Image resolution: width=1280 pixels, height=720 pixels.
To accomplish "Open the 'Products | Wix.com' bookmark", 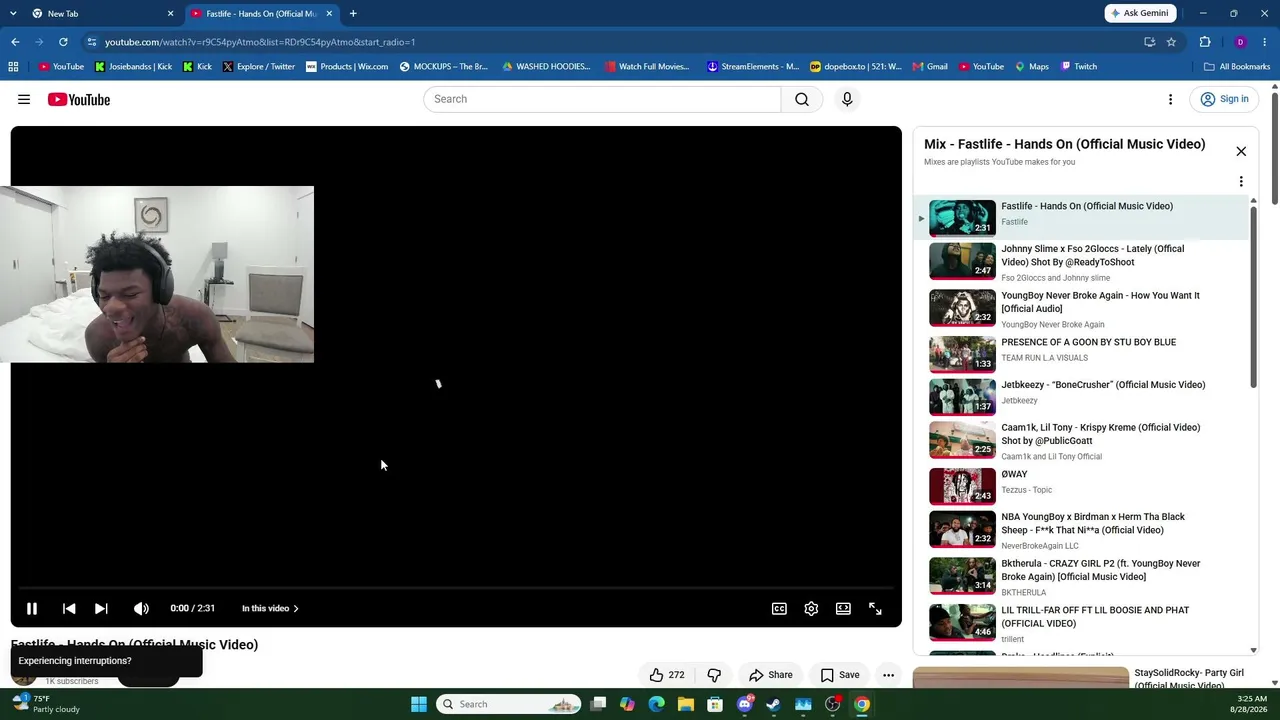I will click(347, 67).
